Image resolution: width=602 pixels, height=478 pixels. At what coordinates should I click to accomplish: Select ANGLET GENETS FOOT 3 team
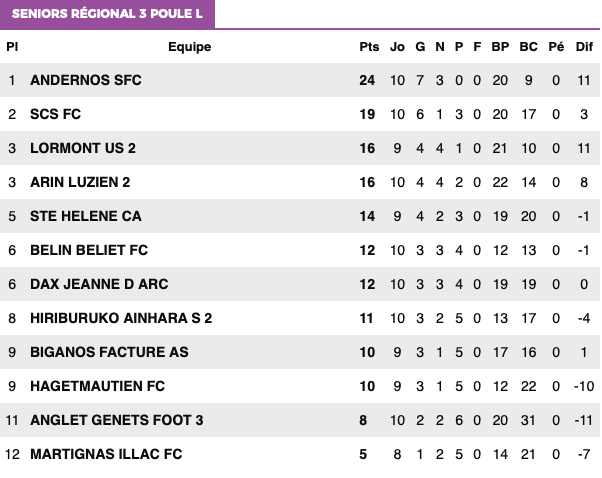pyautogui.click(x=117, y=420)
